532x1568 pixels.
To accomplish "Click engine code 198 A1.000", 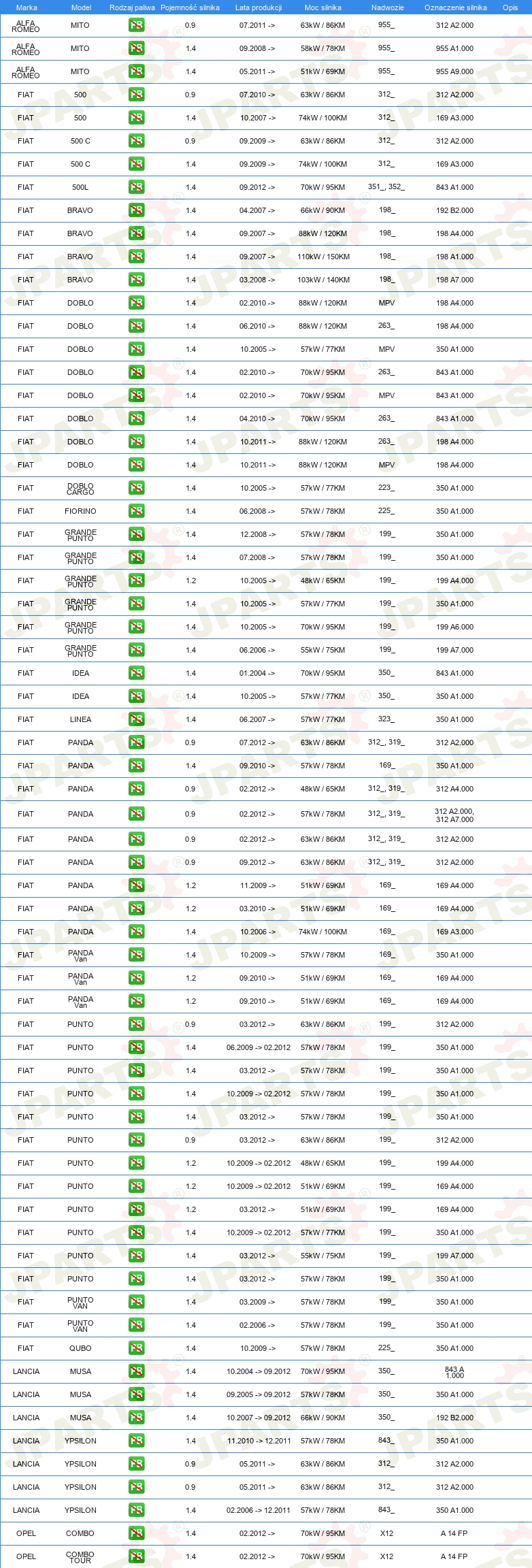I will 455,257.
